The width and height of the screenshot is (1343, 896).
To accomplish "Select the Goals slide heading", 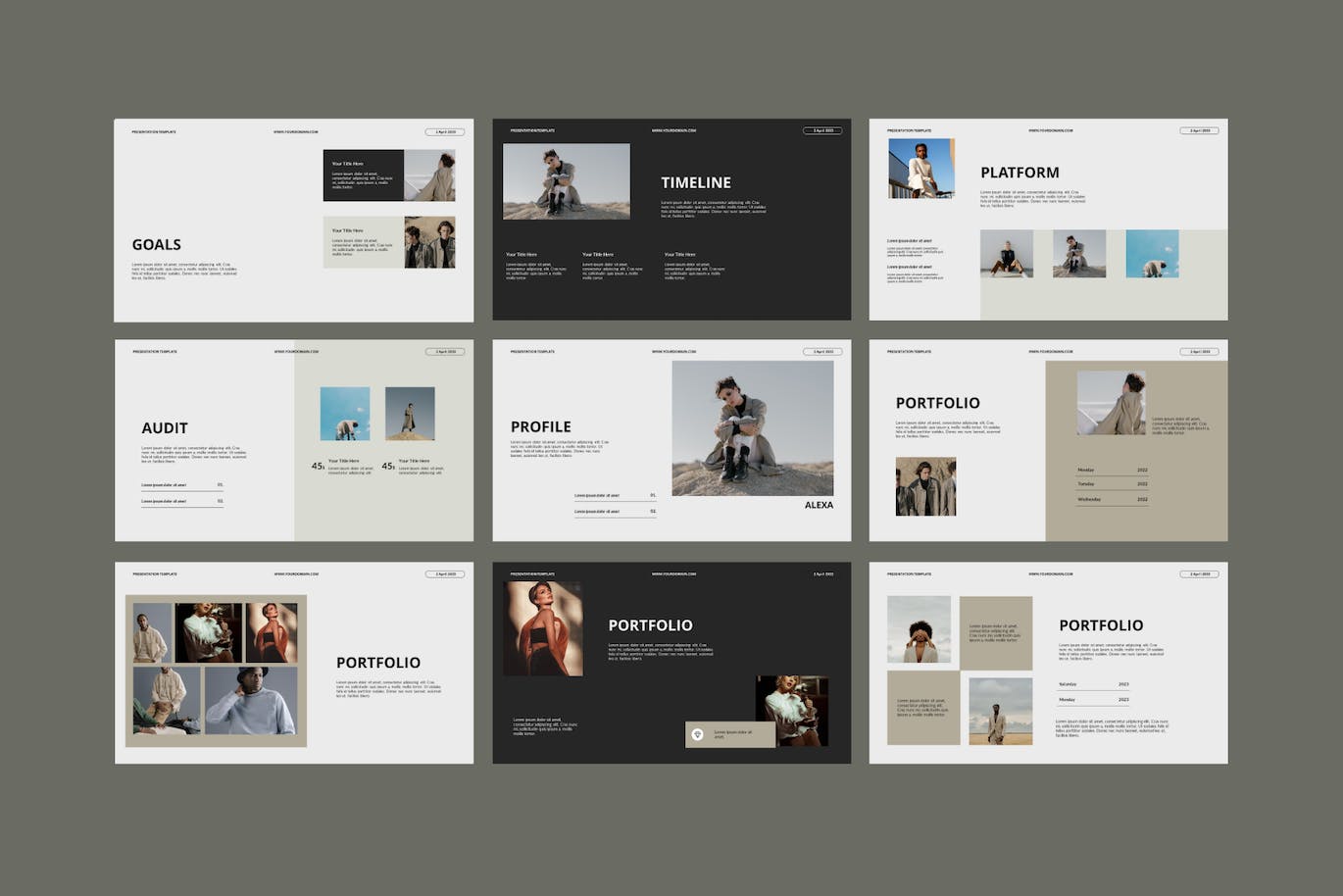I will pos(157,245).
